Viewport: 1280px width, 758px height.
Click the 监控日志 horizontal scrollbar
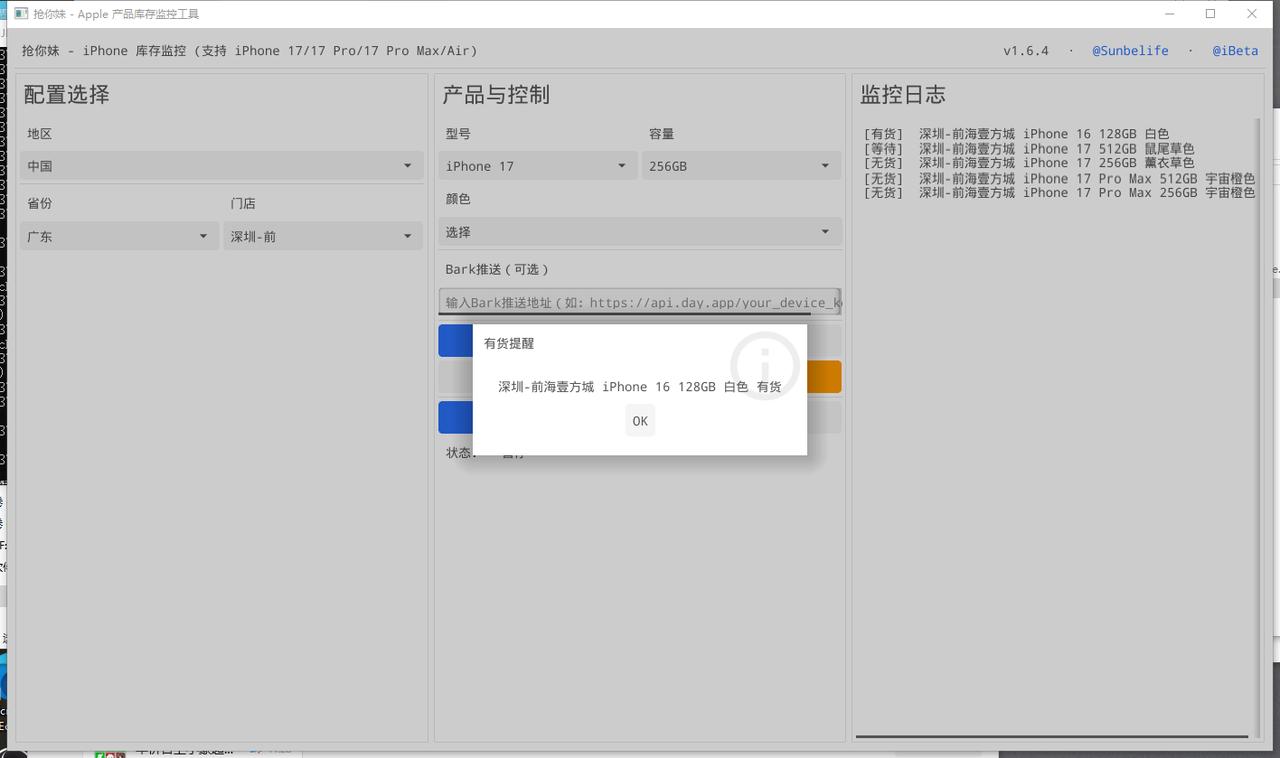pyautogui.click(x=1052, y=737)
